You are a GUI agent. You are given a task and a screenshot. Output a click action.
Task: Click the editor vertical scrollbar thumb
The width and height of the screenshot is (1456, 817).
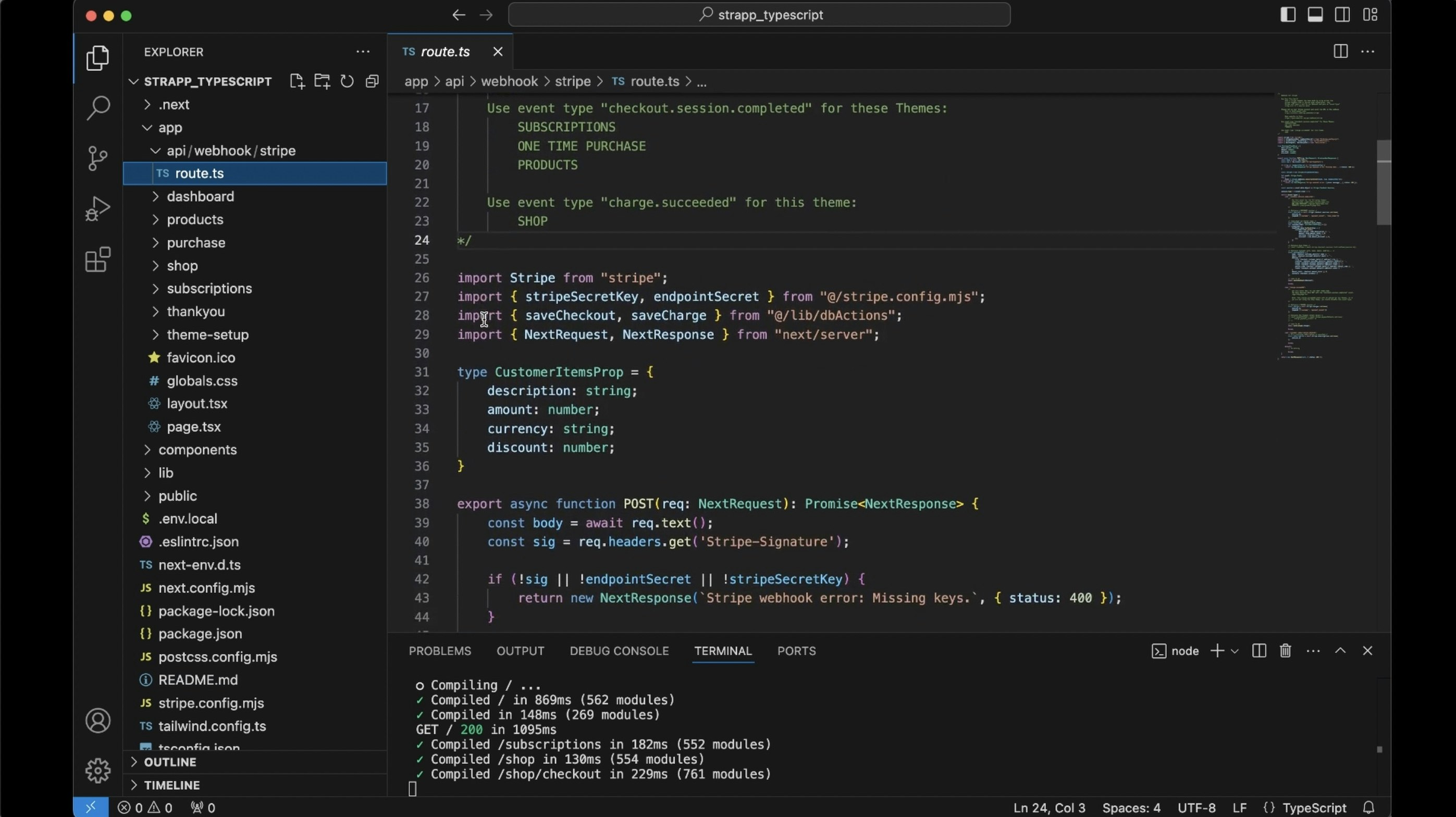[x=1384, y=182]
